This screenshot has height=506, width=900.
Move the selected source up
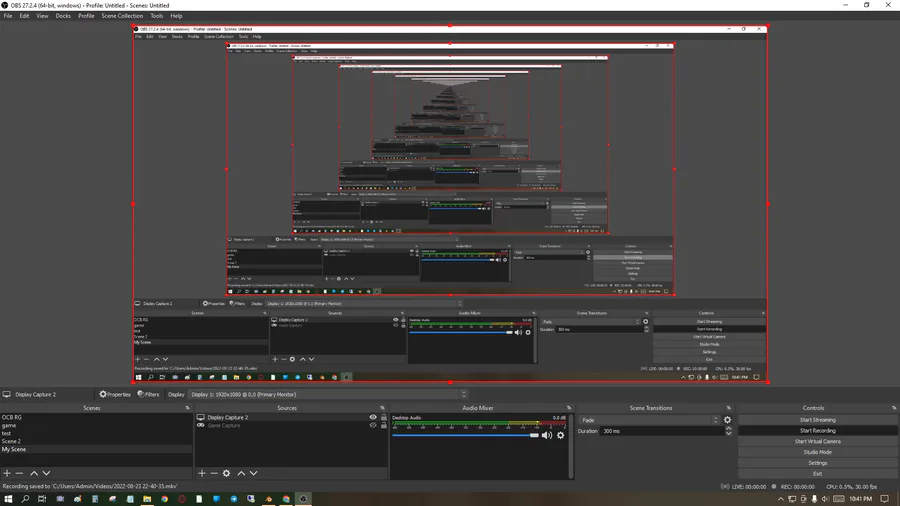click(241, 473)
